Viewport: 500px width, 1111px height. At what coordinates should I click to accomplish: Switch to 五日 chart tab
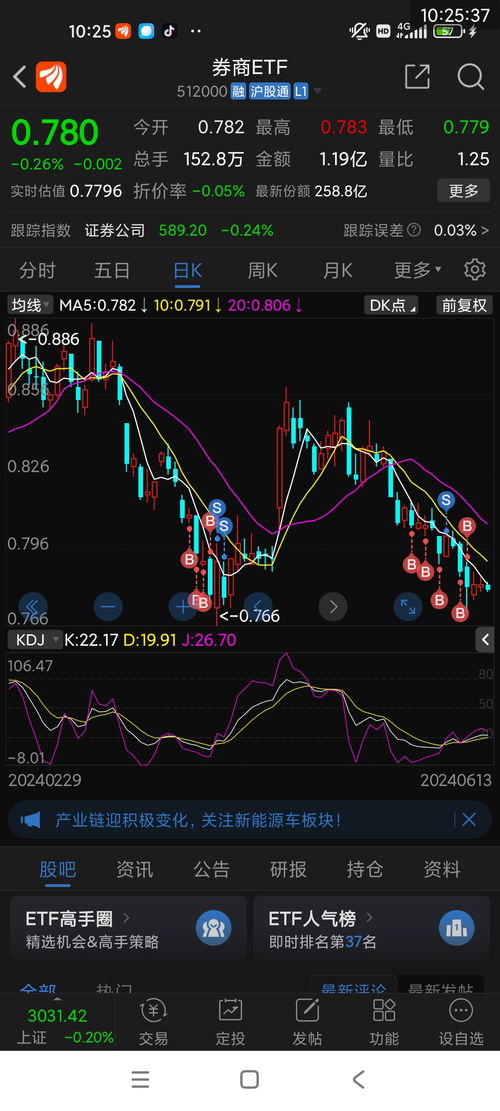[x=112, y=270]
